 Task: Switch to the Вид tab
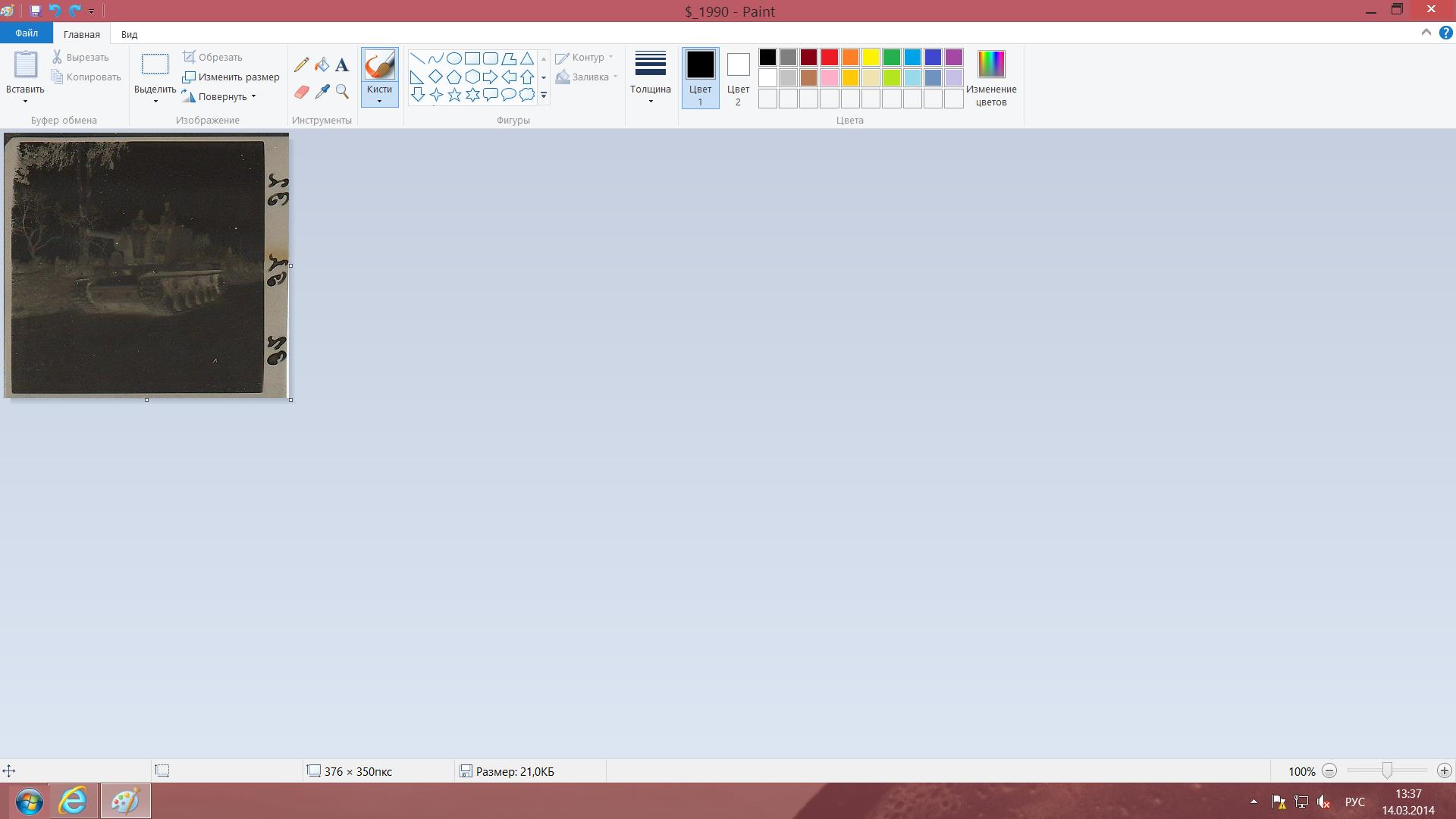tap(129, 34)
